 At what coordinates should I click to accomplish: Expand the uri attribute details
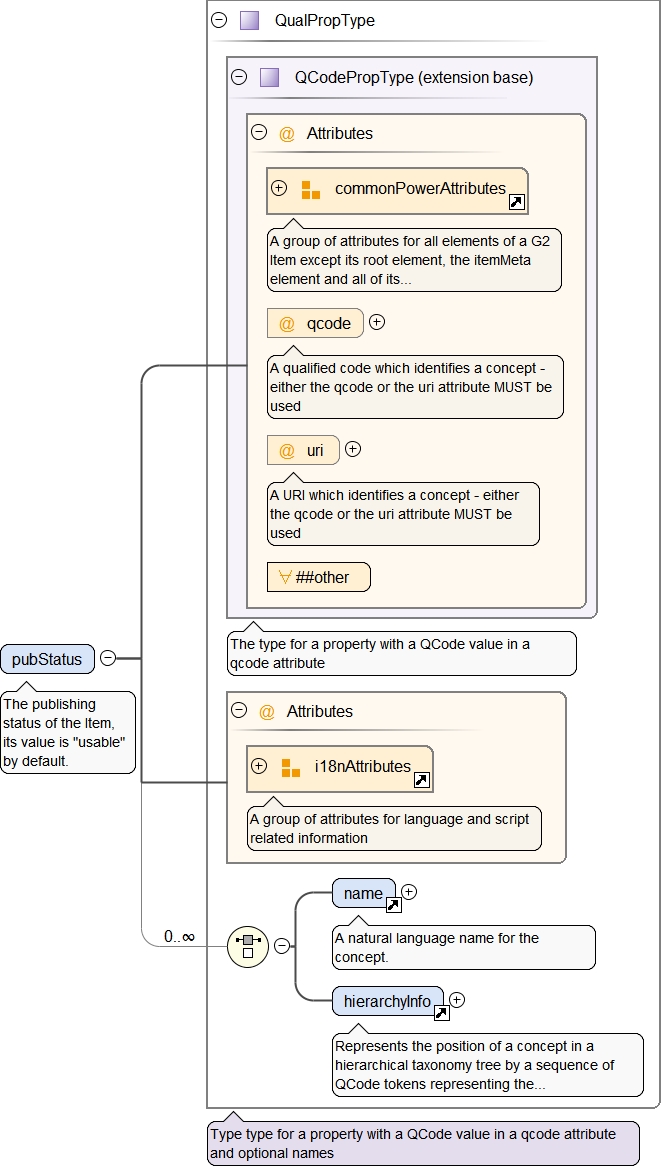[x=352, y=449]
